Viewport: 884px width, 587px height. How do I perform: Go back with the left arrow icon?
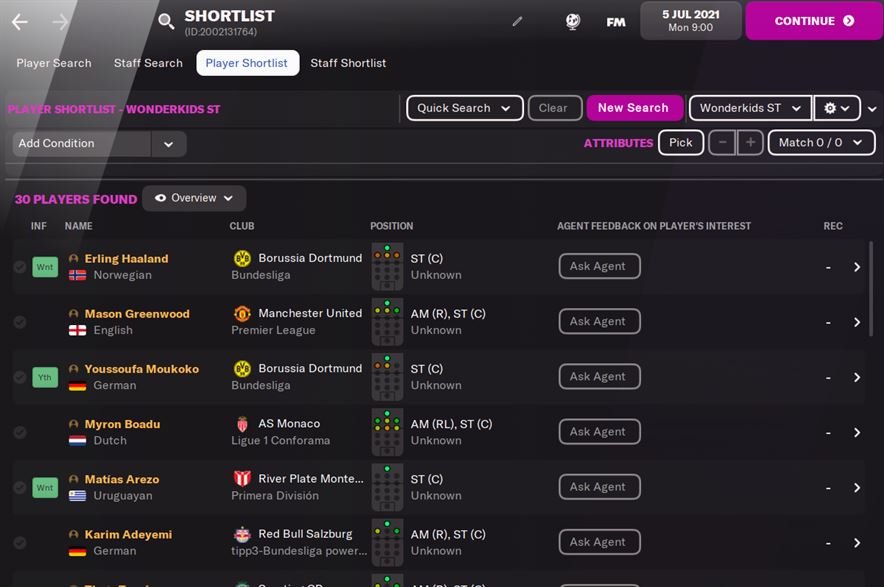click(20, 22)
